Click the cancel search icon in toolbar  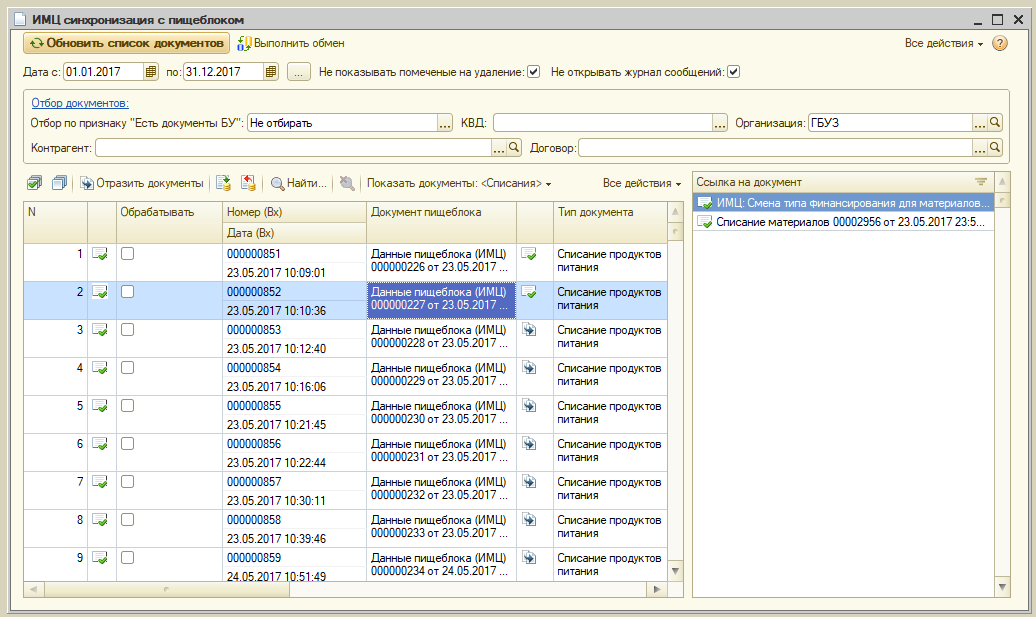[x=347, y=183]
